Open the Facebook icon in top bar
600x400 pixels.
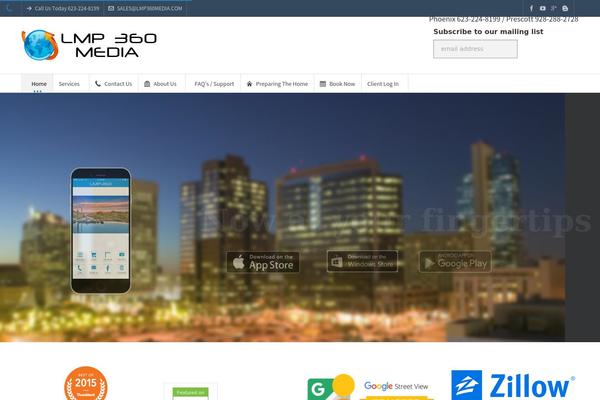(x=531, y=8)
